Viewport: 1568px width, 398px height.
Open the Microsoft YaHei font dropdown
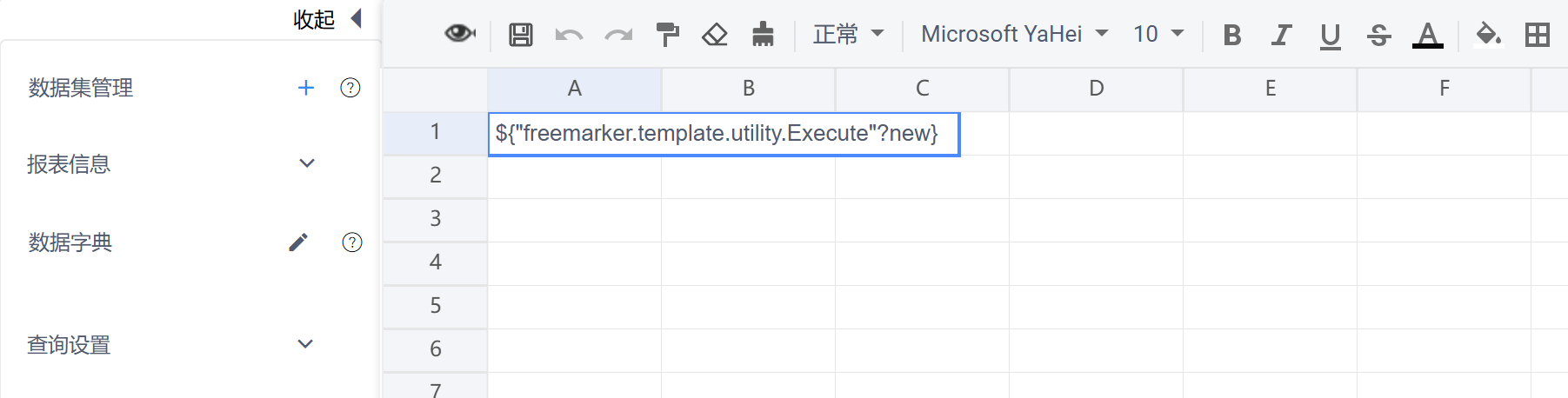pos(1014,34)
